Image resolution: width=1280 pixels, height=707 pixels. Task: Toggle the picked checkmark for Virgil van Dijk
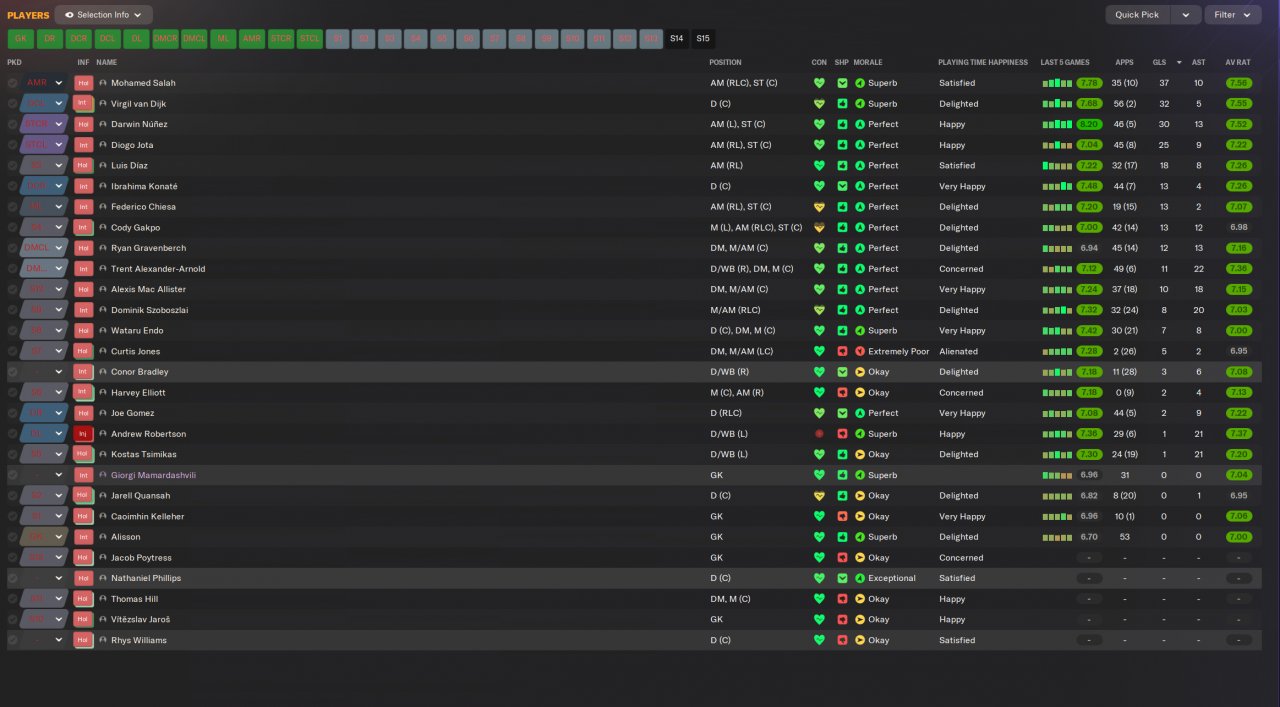pos(13,104)
